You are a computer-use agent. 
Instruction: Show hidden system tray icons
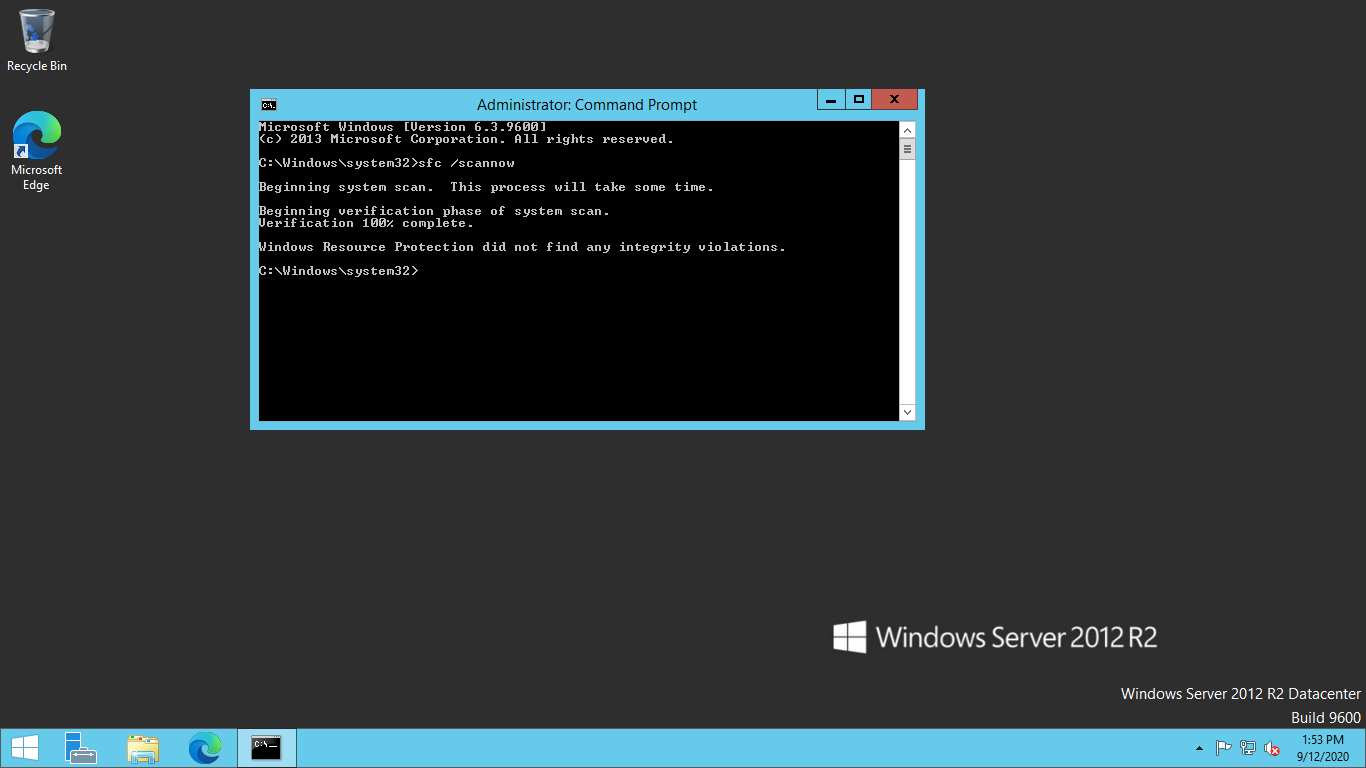tap(1199, 748)
